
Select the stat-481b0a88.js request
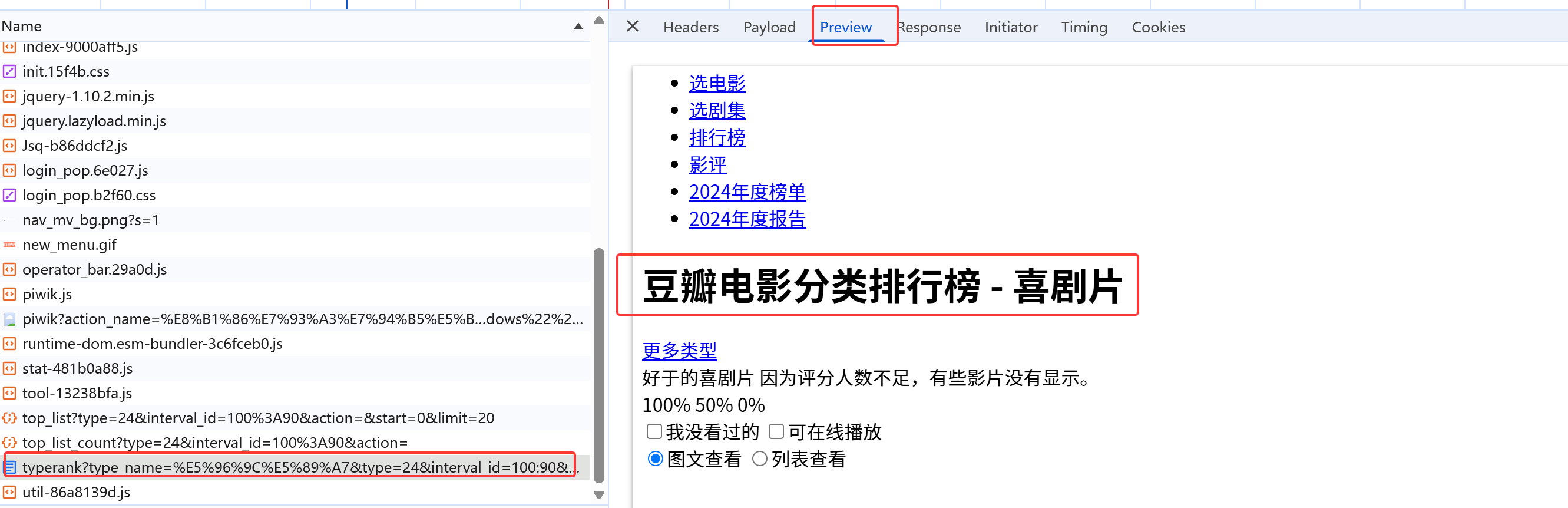pyautogui.click(x=295, y=368)
